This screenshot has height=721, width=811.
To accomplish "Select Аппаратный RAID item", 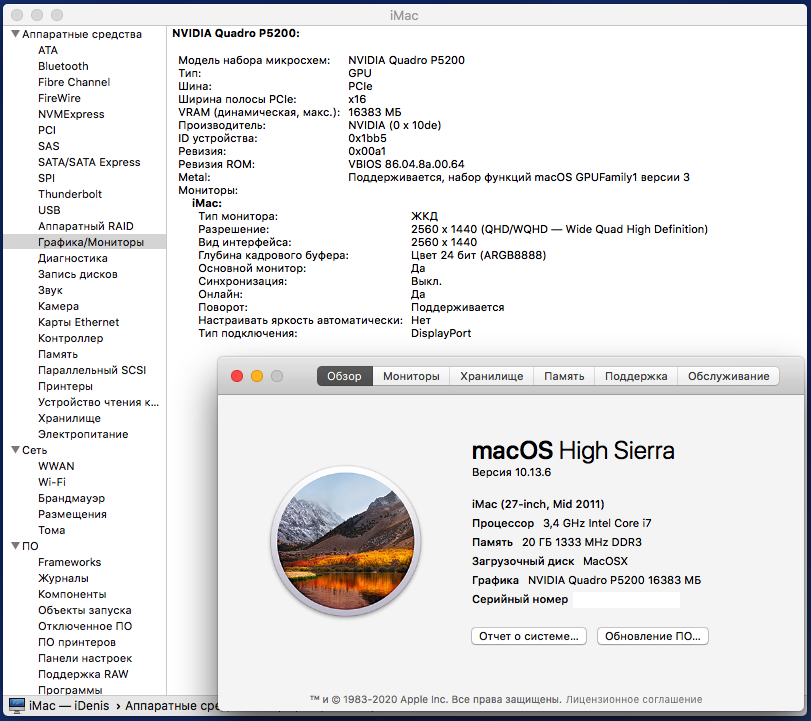I will tap(86, 227).
